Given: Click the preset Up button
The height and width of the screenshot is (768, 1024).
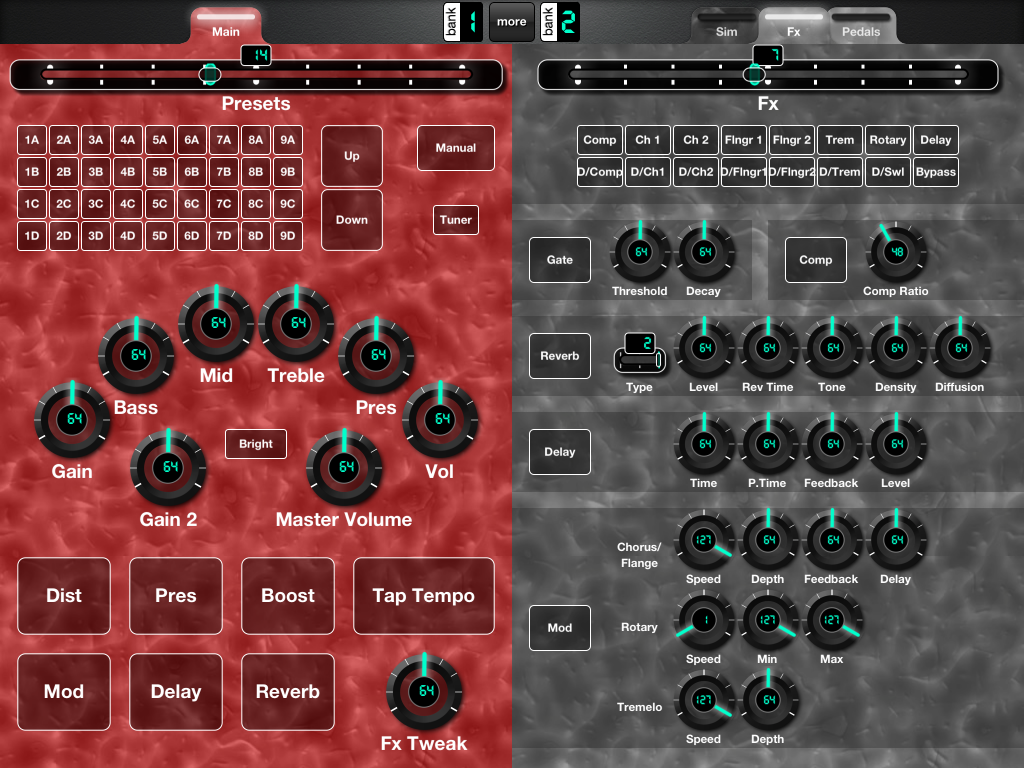Looking at the screenshot, I should [352, 156].
